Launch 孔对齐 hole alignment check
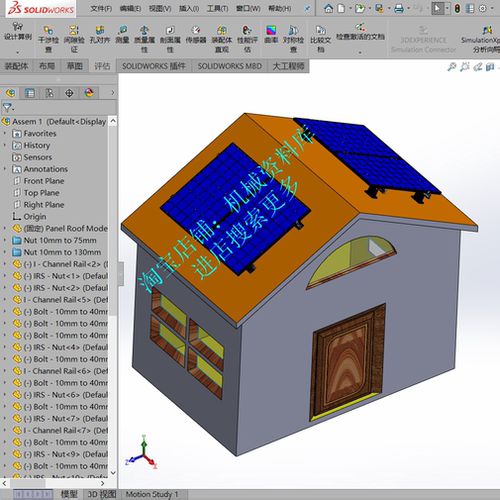Viewport: 500px width, 500px height. 100,35
